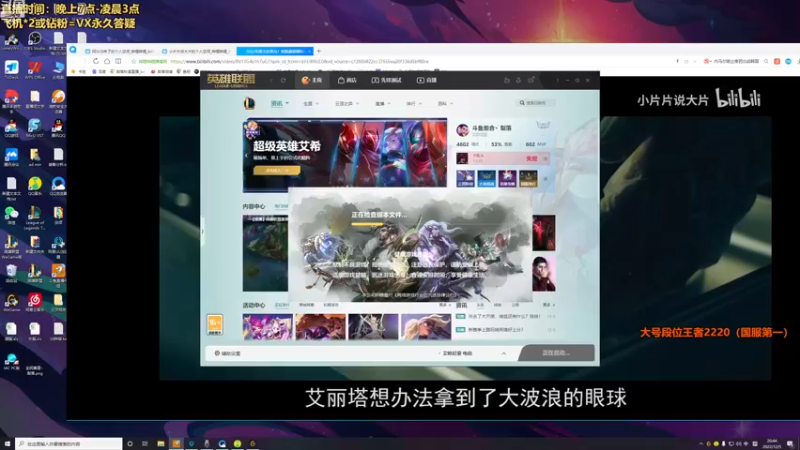Click the browser home icon

coord(107,61)
